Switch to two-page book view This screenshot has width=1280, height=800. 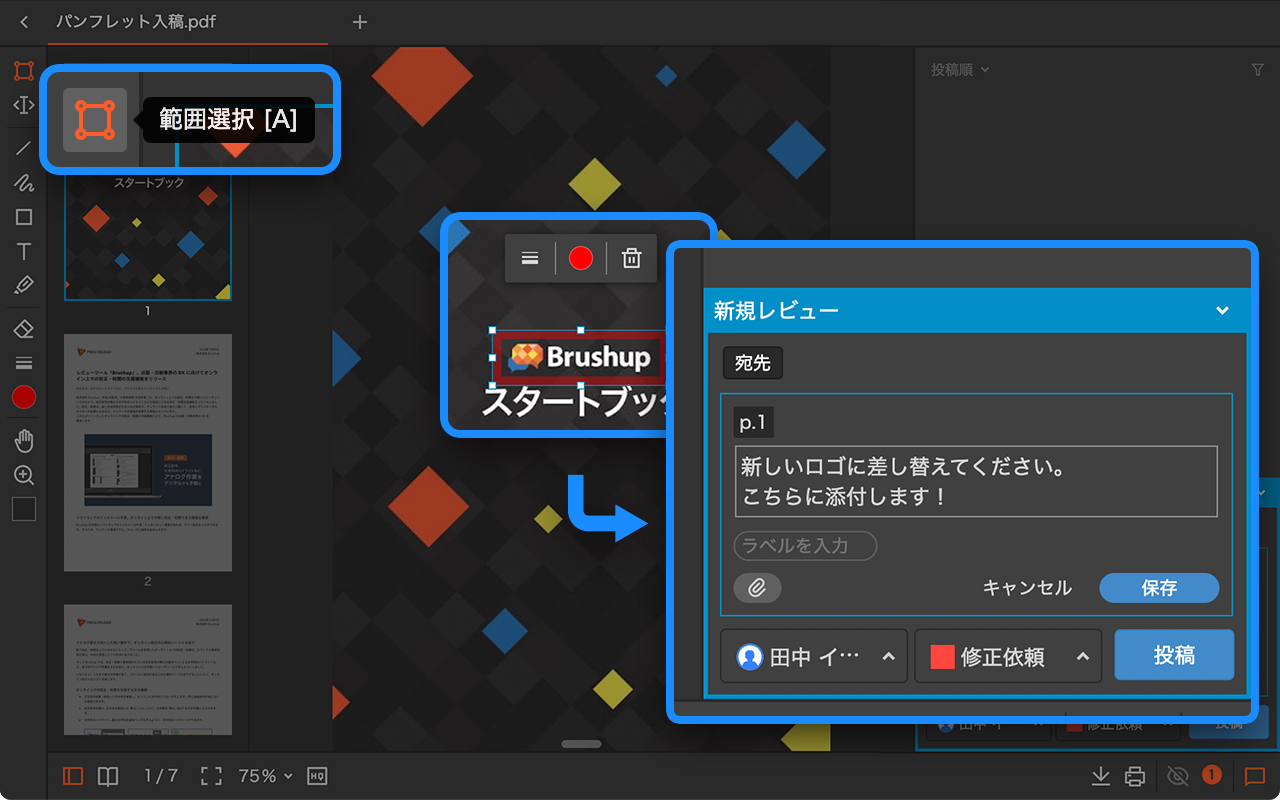107,776
